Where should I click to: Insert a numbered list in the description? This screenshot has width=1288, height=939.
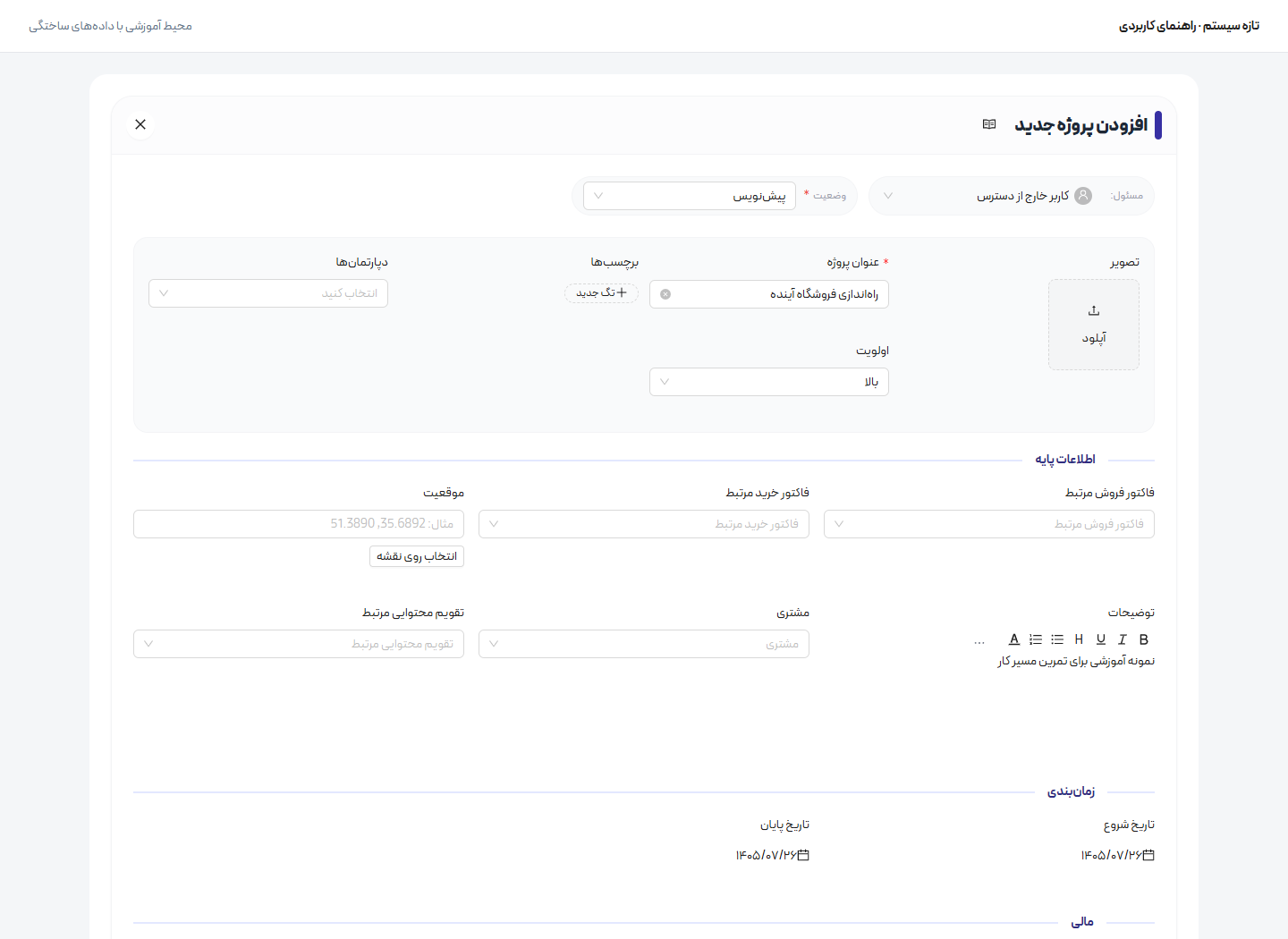point(1036,639)
